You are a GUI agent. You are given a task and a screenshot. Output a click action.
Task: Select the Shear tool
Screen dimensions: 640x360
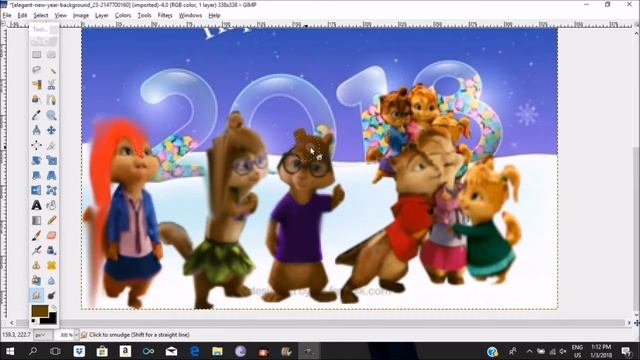coord(36,176)
